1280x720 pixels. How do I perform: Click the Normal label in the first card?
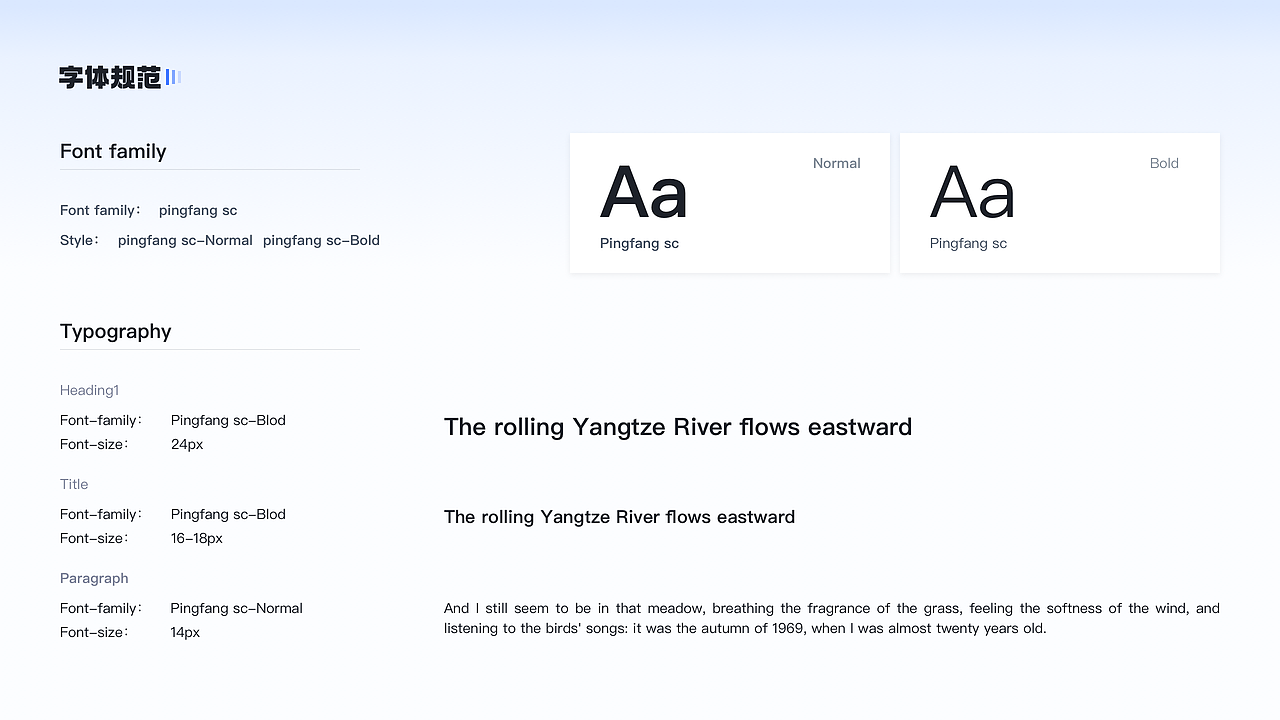[x=836, y=163]
